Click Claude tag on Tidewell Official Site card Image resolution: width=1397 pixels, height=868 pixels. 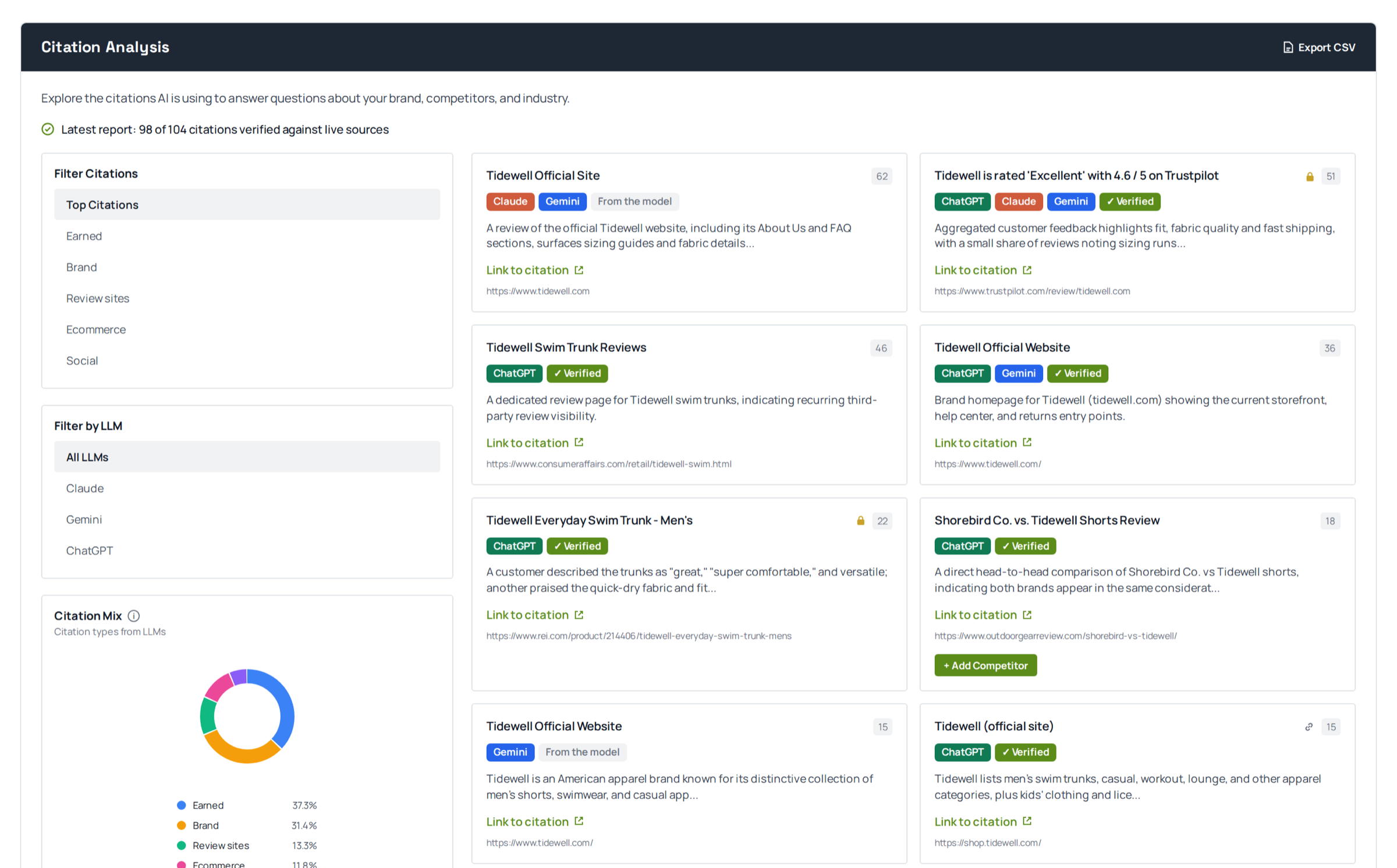510,201
